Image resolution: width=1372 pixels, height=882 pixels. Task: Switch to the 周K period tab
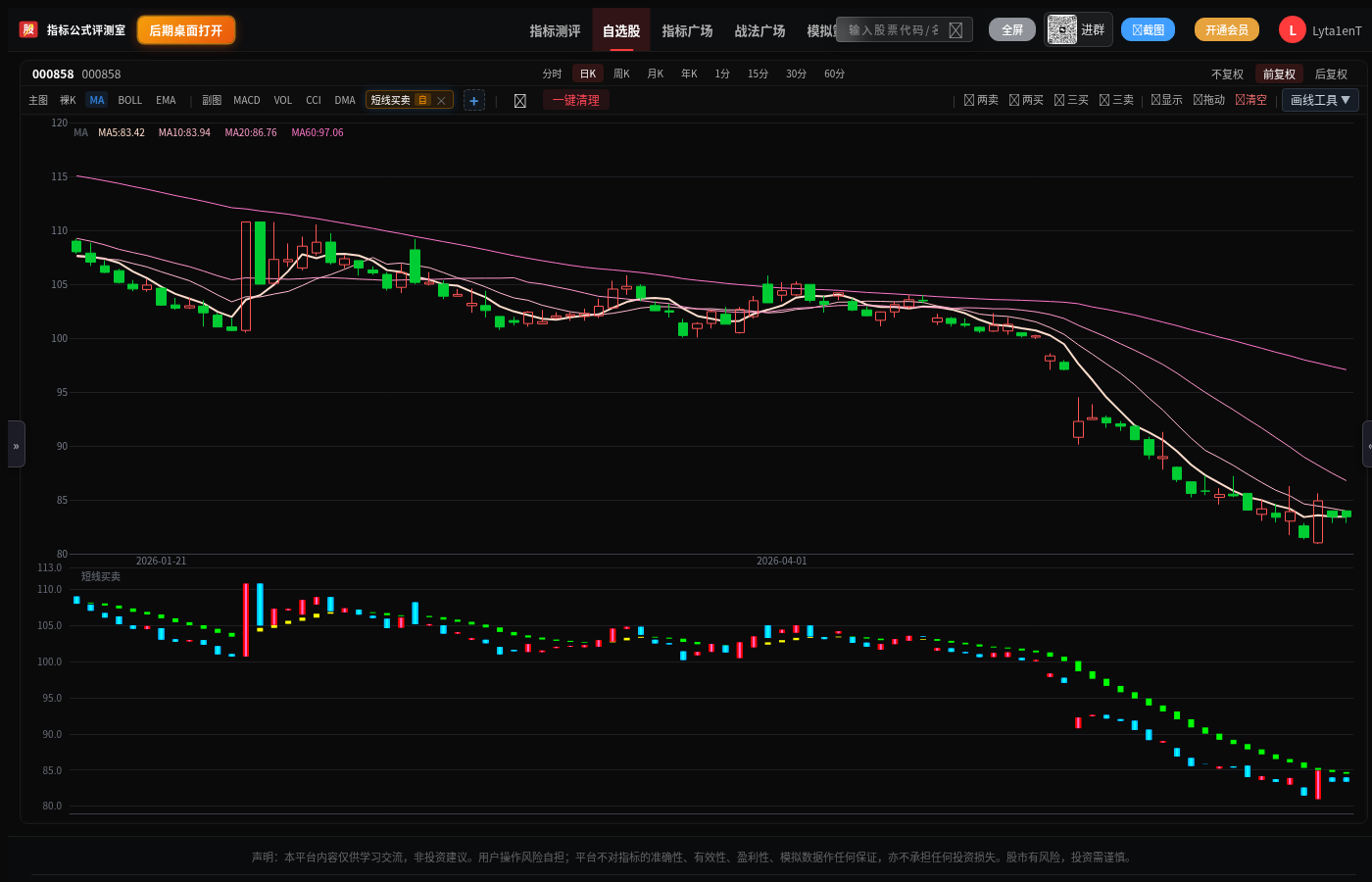[621, 74]
